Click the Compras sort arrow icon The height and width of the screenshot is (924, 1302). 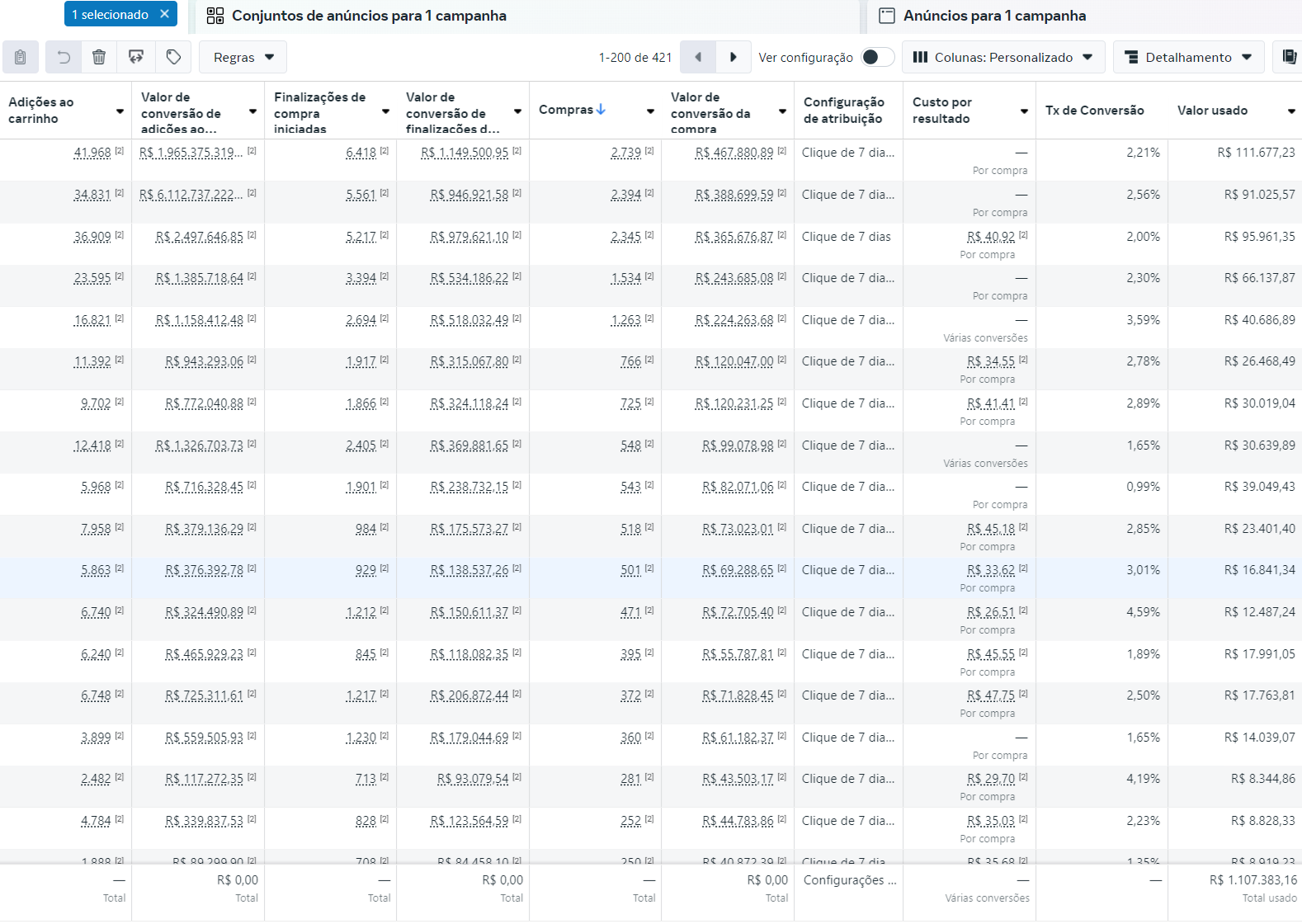pos(601,109)
